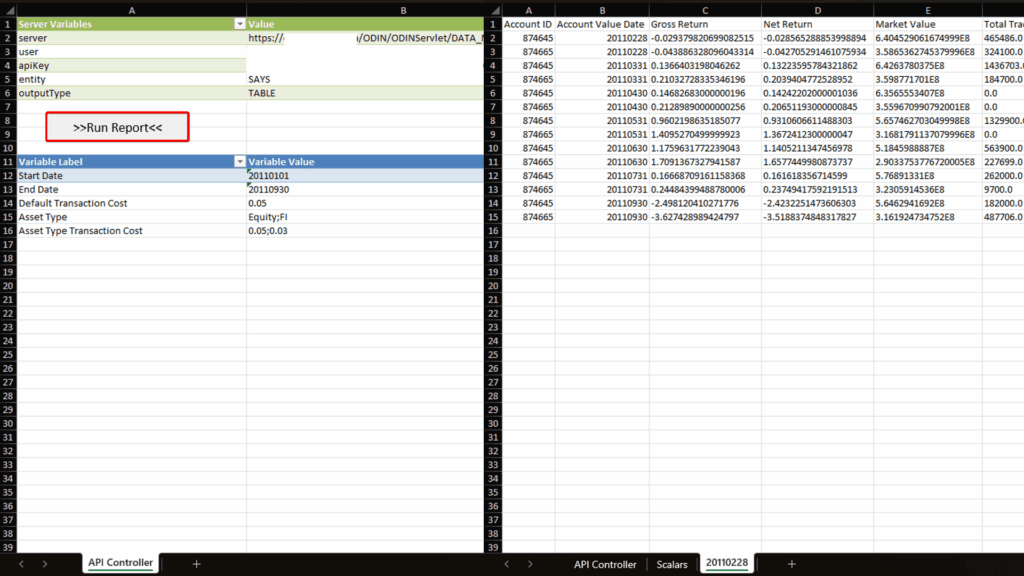Click select-all corner of right sheet
Screen dimensions: 1024x576
coord(493,9)
